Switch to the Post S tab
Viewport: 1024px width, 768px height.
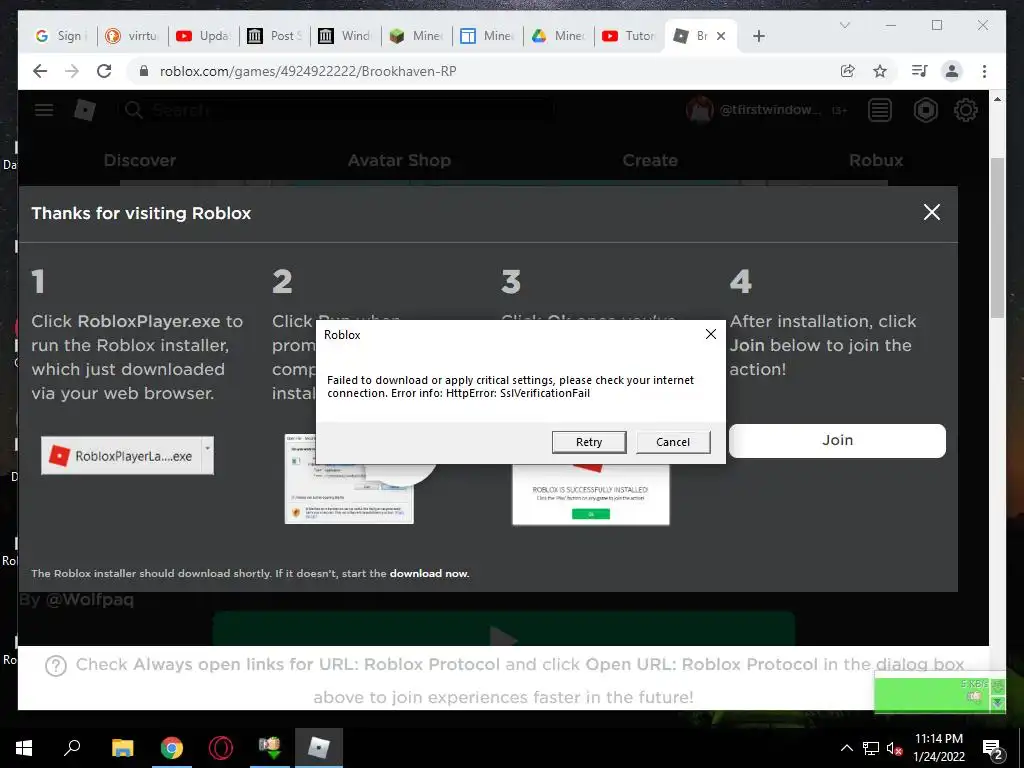click(274, 36)
